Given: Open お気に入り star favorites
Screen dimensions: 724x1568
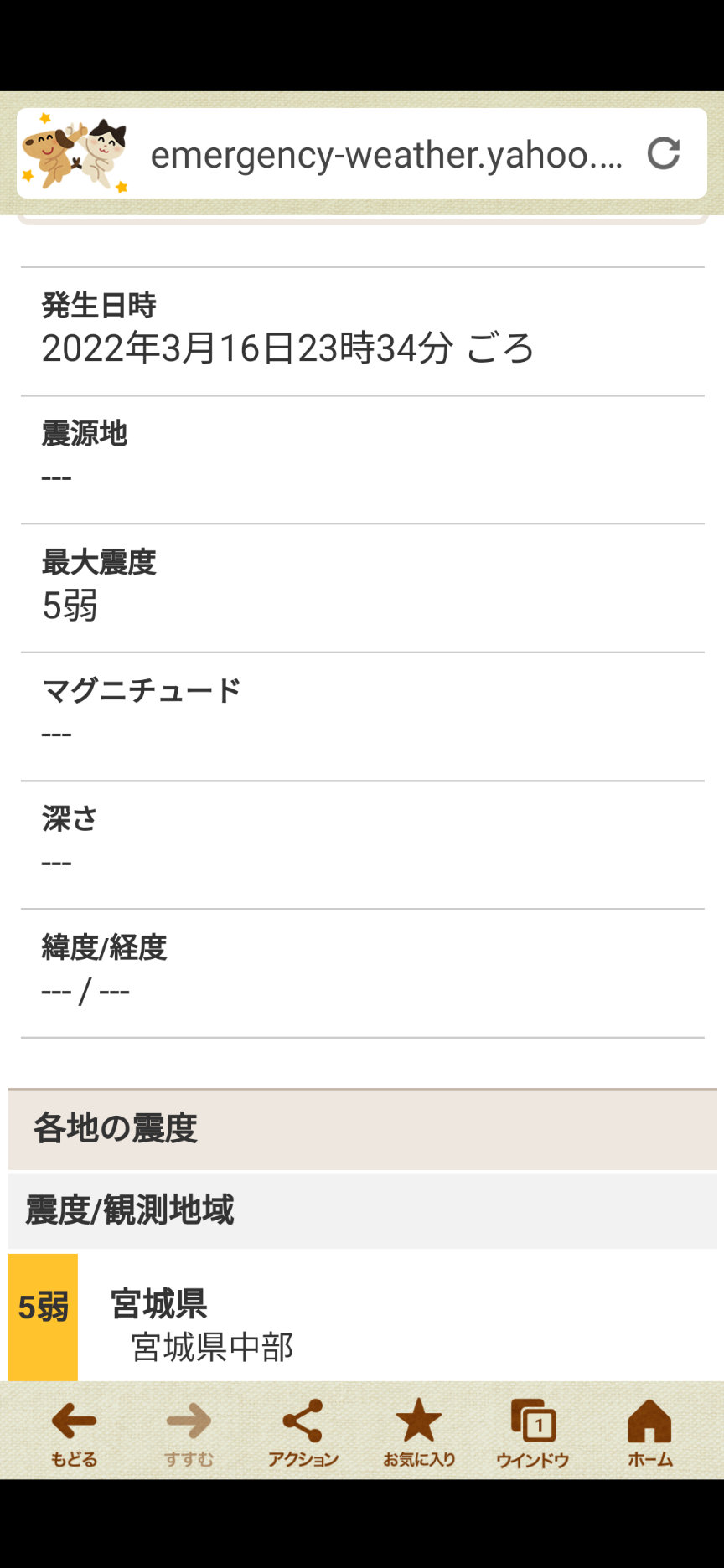Looking at the screenshot, I should click(418, 1434).
